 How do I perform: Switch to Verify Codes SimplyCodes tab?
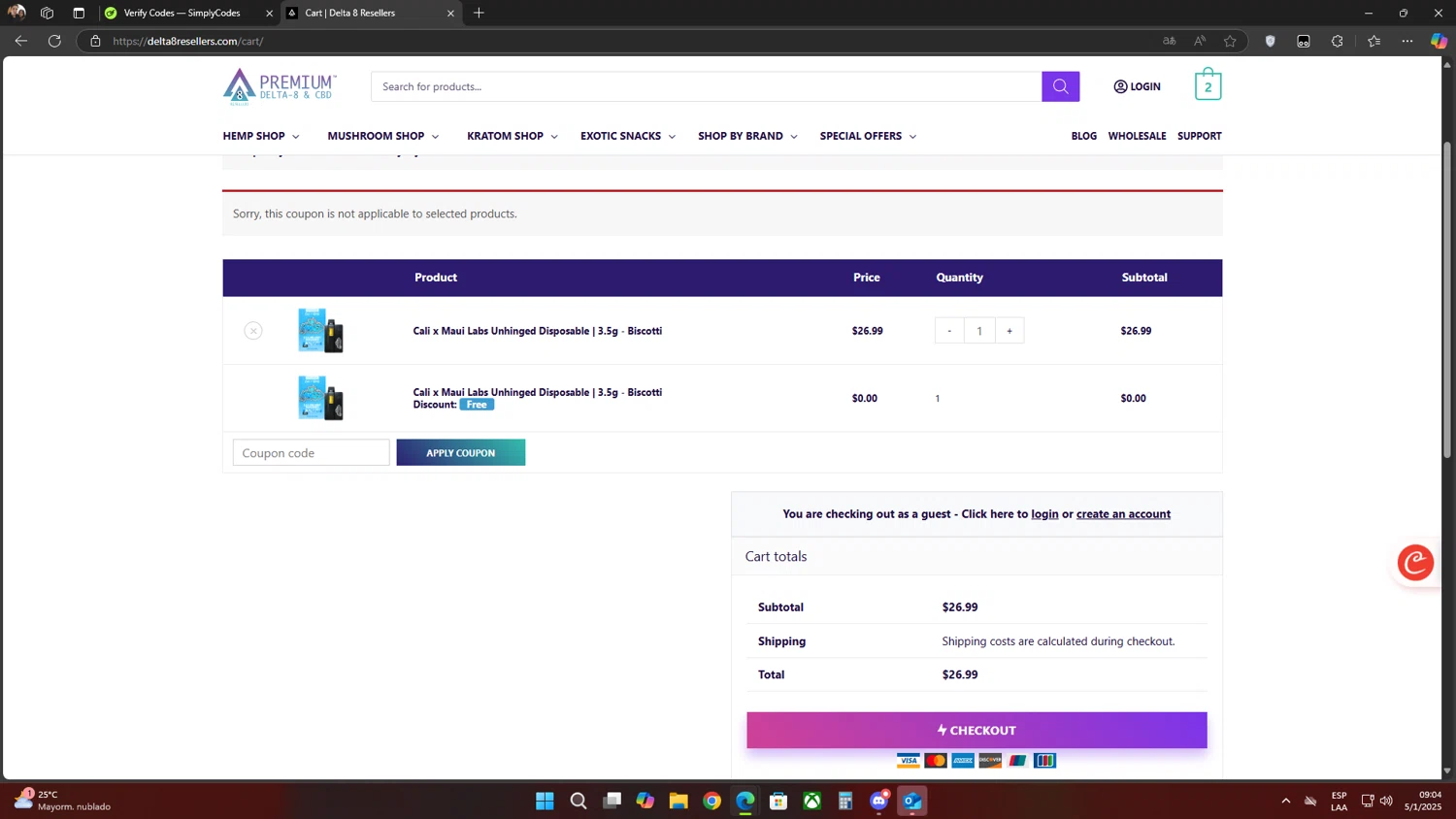pyautogui.click(x=189, y=14)
